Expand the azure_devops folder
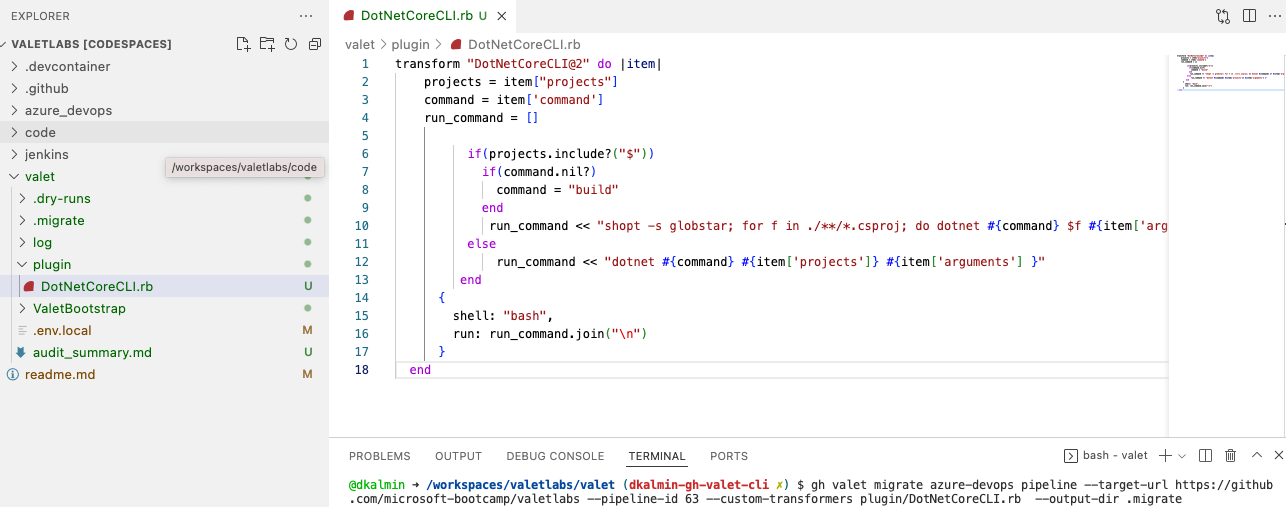The image size is (1286, 507). point(164,110)
